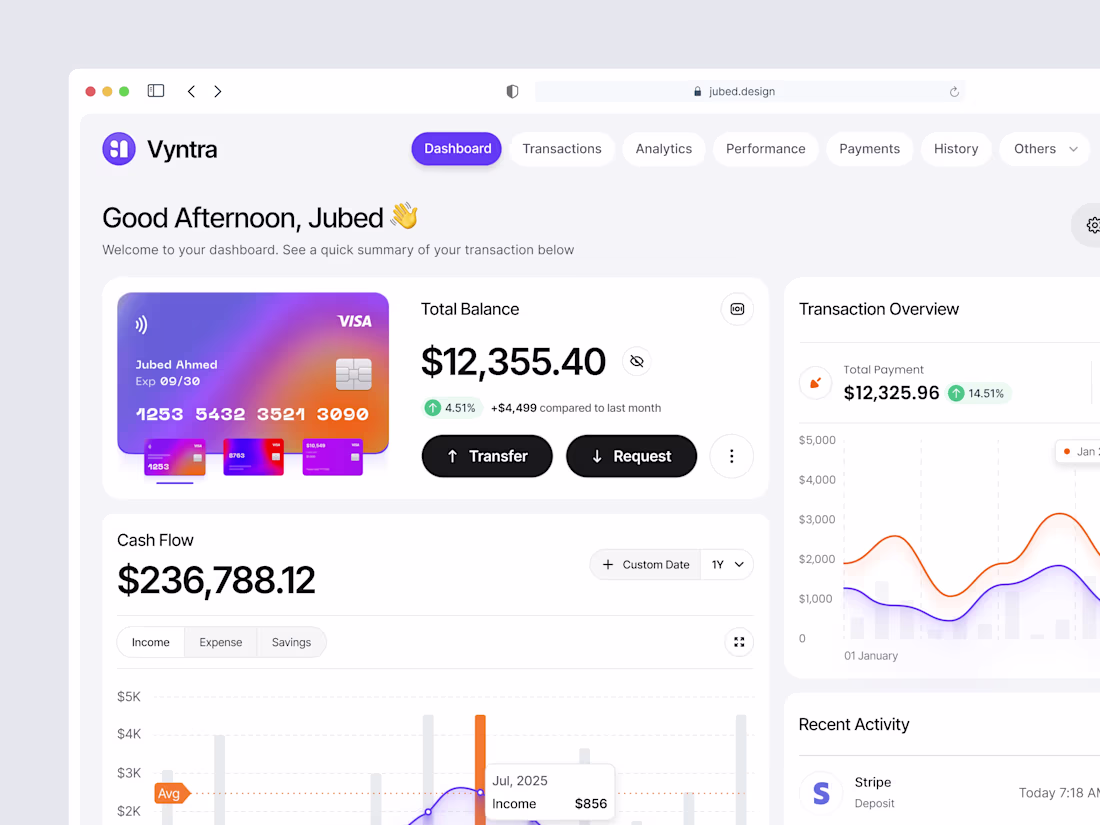Go back with browser back arrow

pyautogui.click(x=191, y=91)
